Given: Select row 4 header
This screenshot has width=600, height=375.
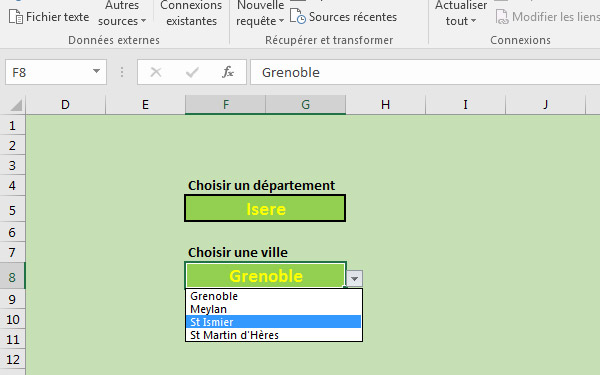Looking at the screenshot, I should (13, 185).
